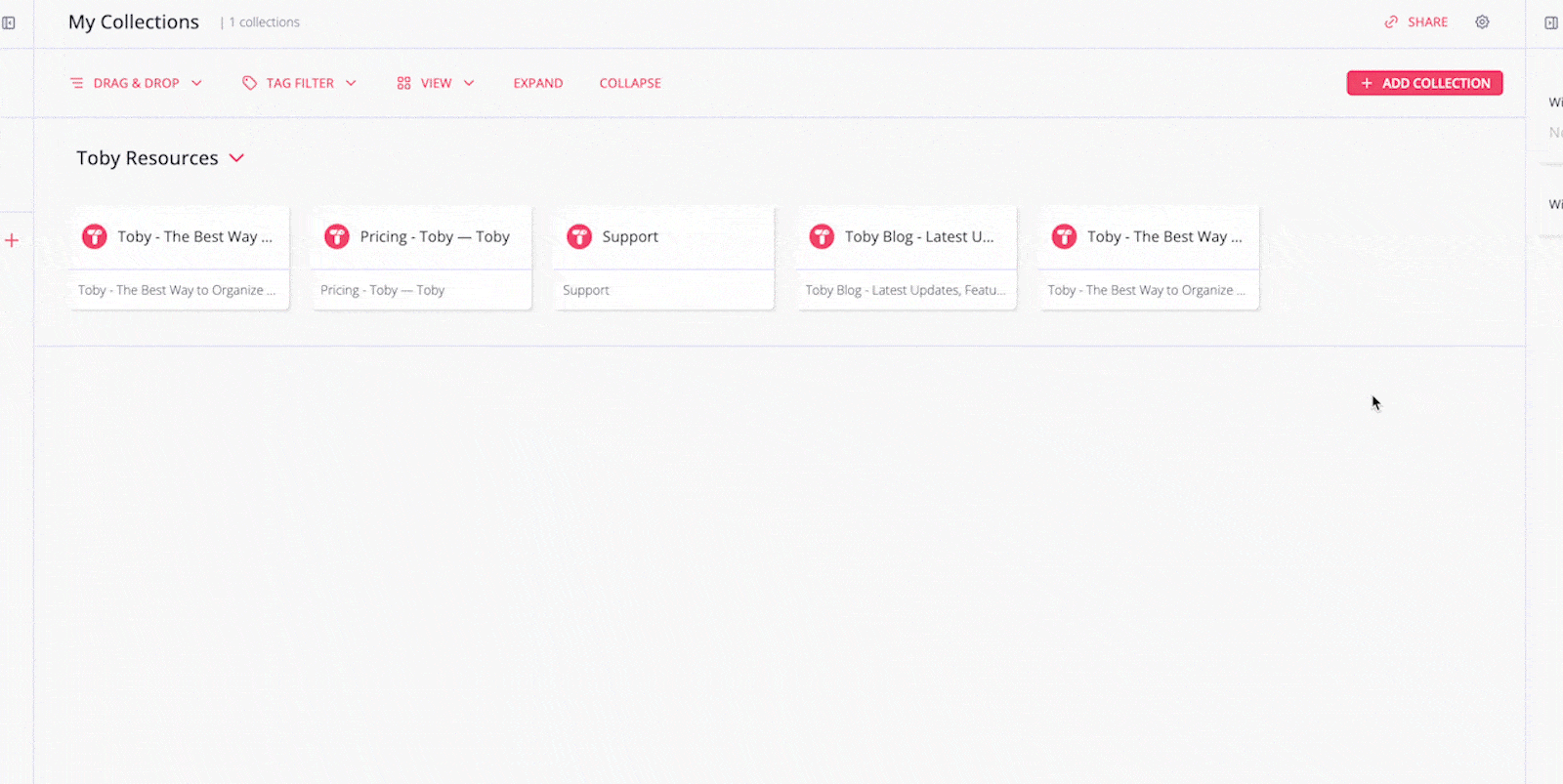Viewport: 1563px width, 784px height.
Task: Click the tag icon beside Tag Filter
Action: tap(249, 83)
